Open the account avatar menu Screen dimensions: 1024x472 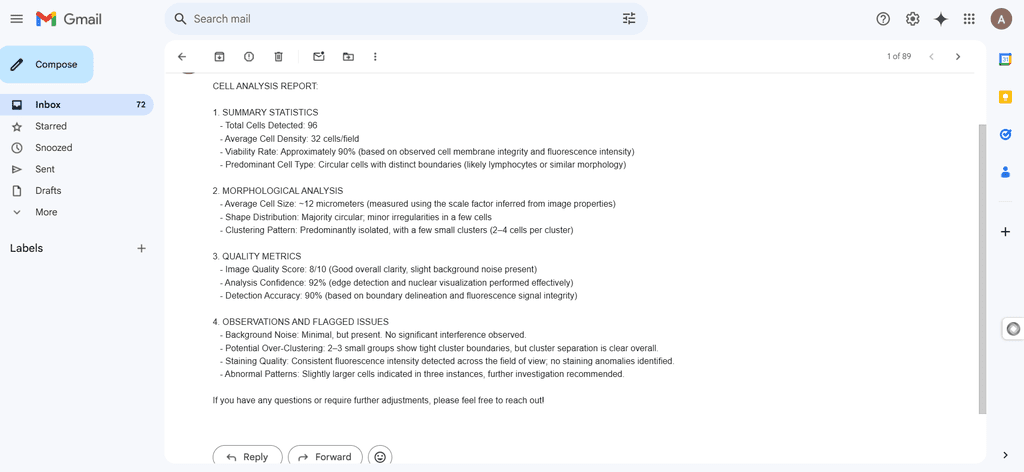[x=1000, y=19]
